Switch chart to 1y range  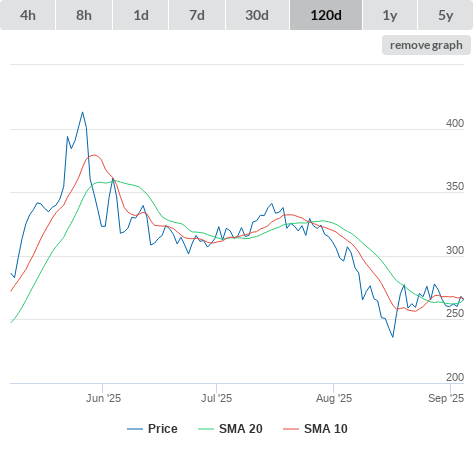[x=390, y=15]
